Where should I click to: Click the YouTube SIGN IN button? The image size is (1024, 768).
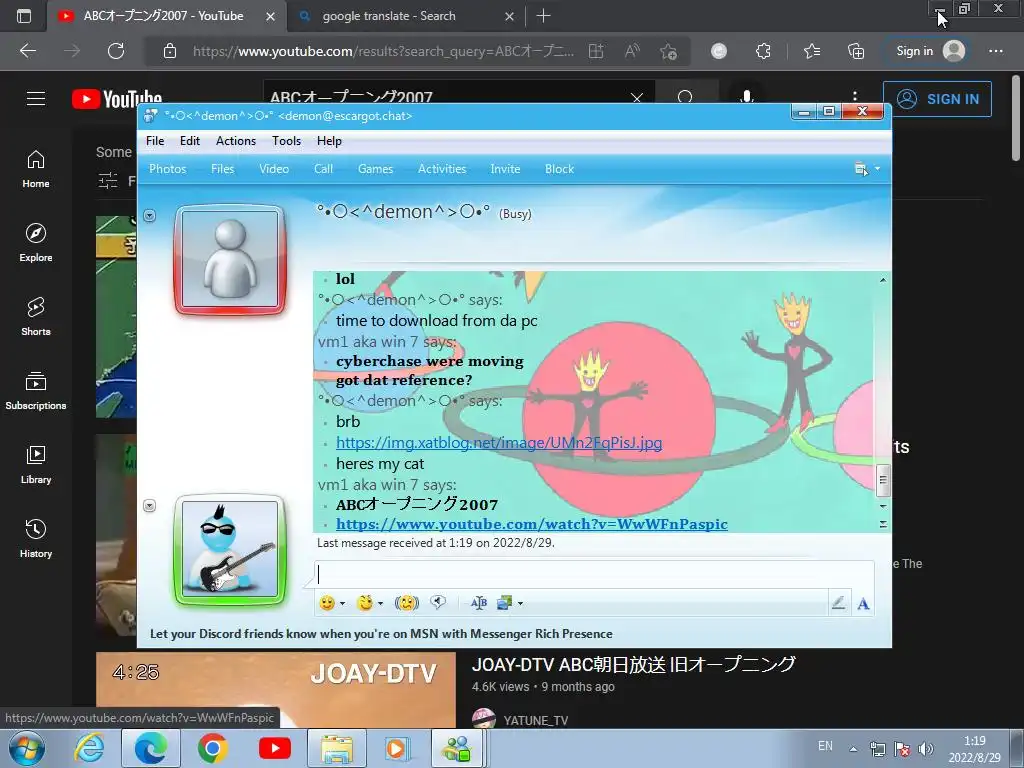(x=937, y=99)
